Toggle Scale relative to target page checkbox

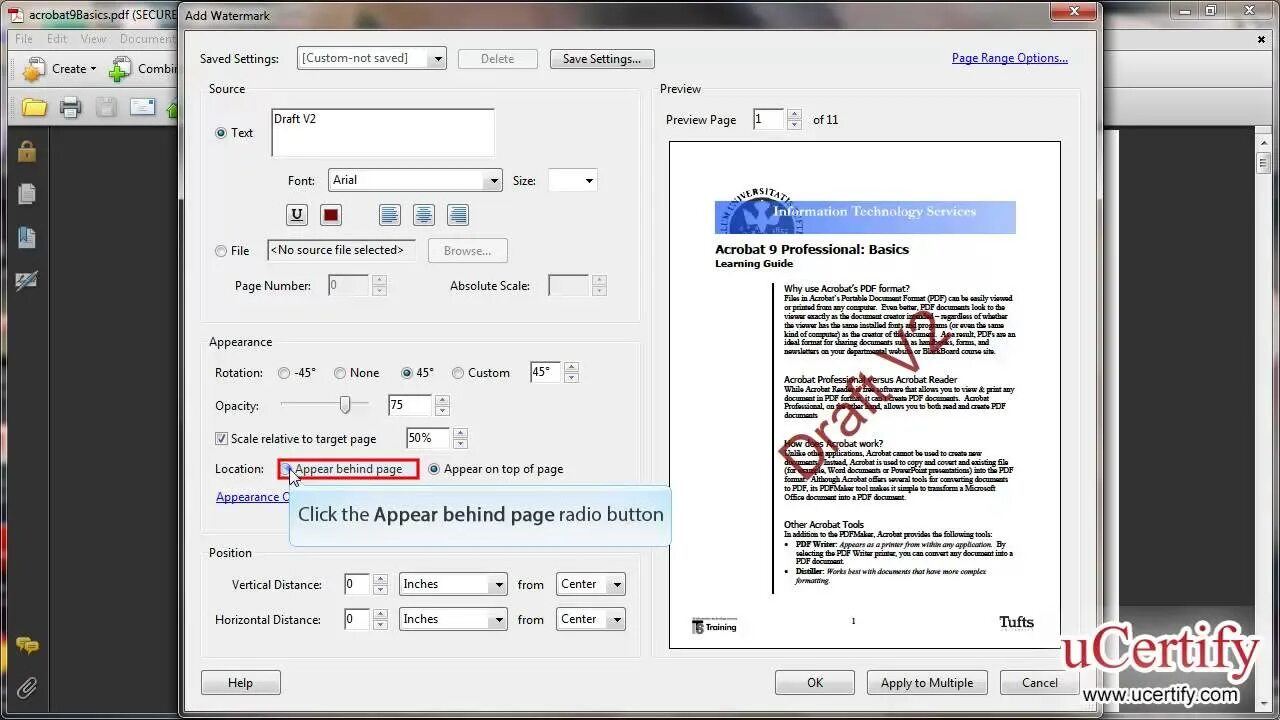coord(222,439)
